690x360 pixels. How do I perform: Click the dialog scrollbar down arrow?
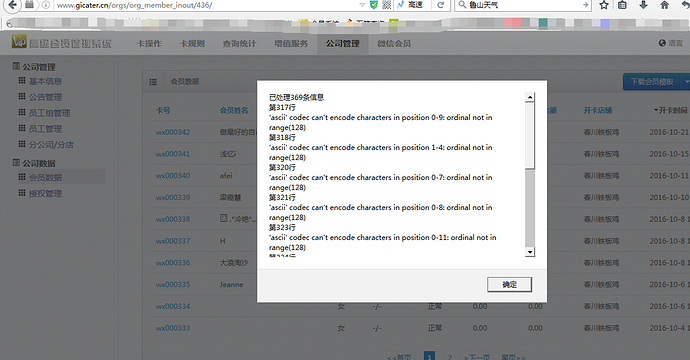[x=530, y=252]
